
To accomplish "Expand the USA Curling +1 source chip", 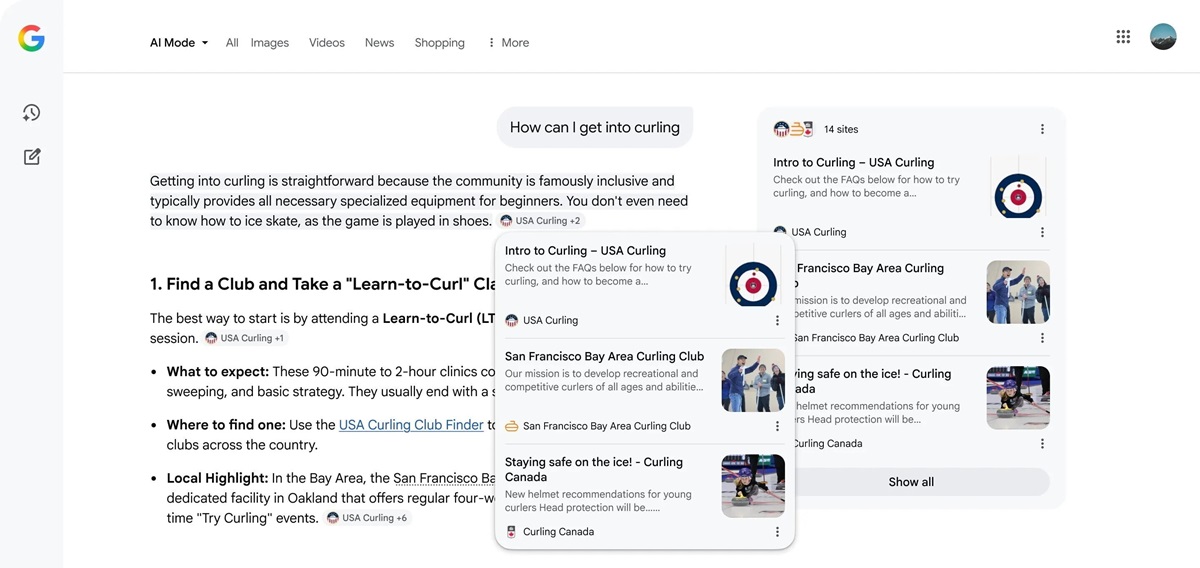I will coord(245,338).
